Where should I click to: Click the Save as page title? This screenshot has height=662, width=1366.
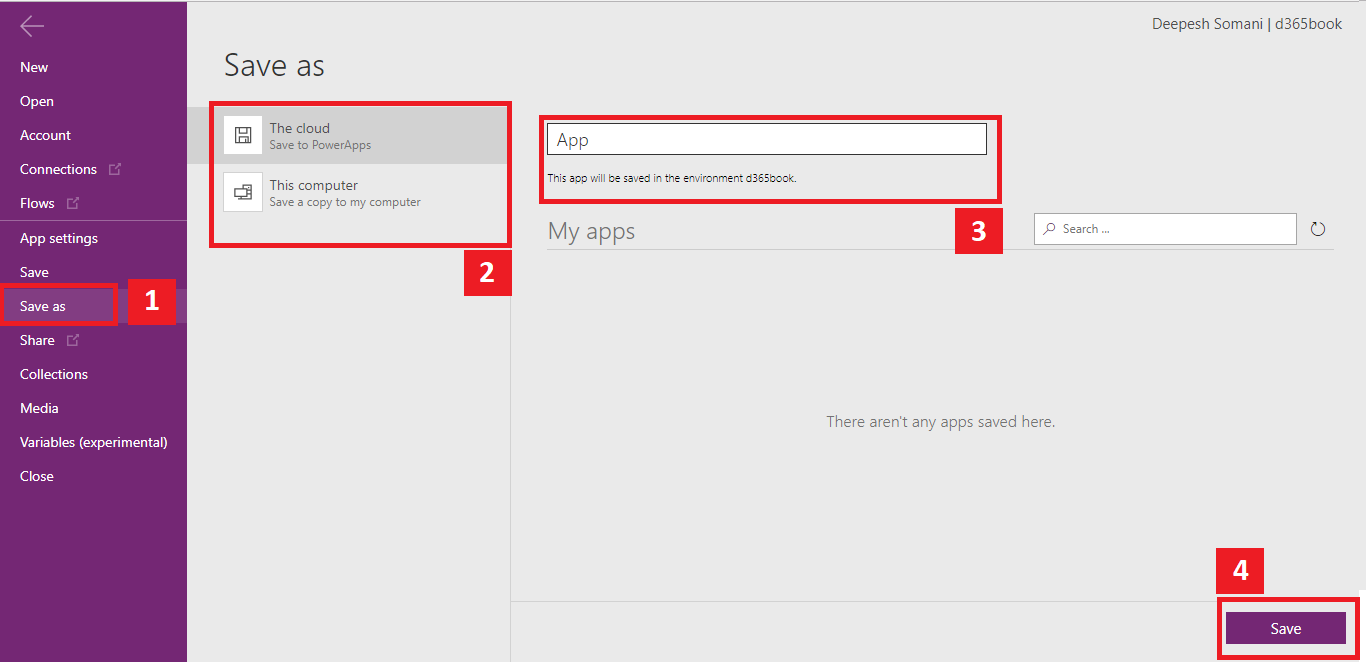(274, 65)
